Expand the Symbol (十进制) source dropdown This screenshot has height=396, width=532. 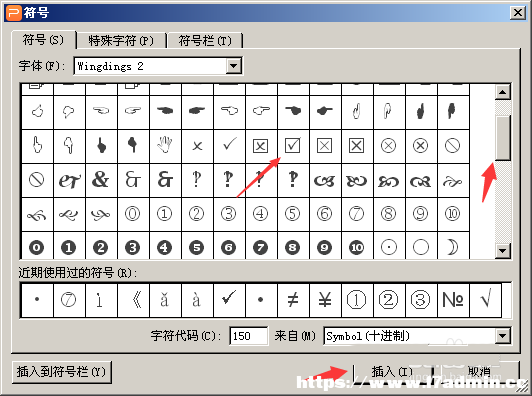tap(503, 336)
